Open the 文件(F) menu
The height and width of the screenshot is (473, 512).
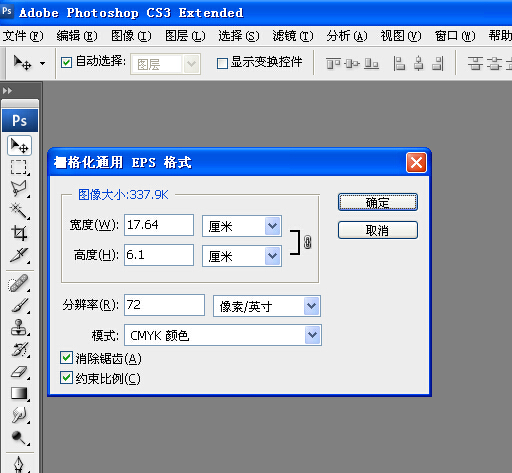23,36
